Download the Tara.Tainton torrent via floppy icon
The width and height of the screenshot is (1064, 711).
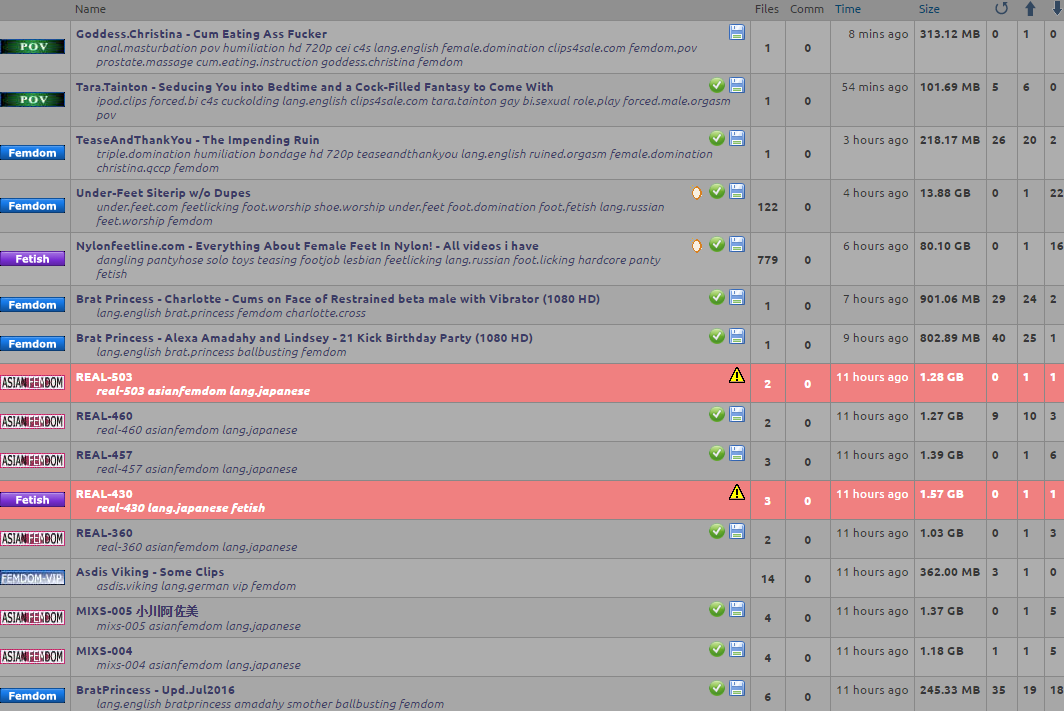tap(737, 85)
